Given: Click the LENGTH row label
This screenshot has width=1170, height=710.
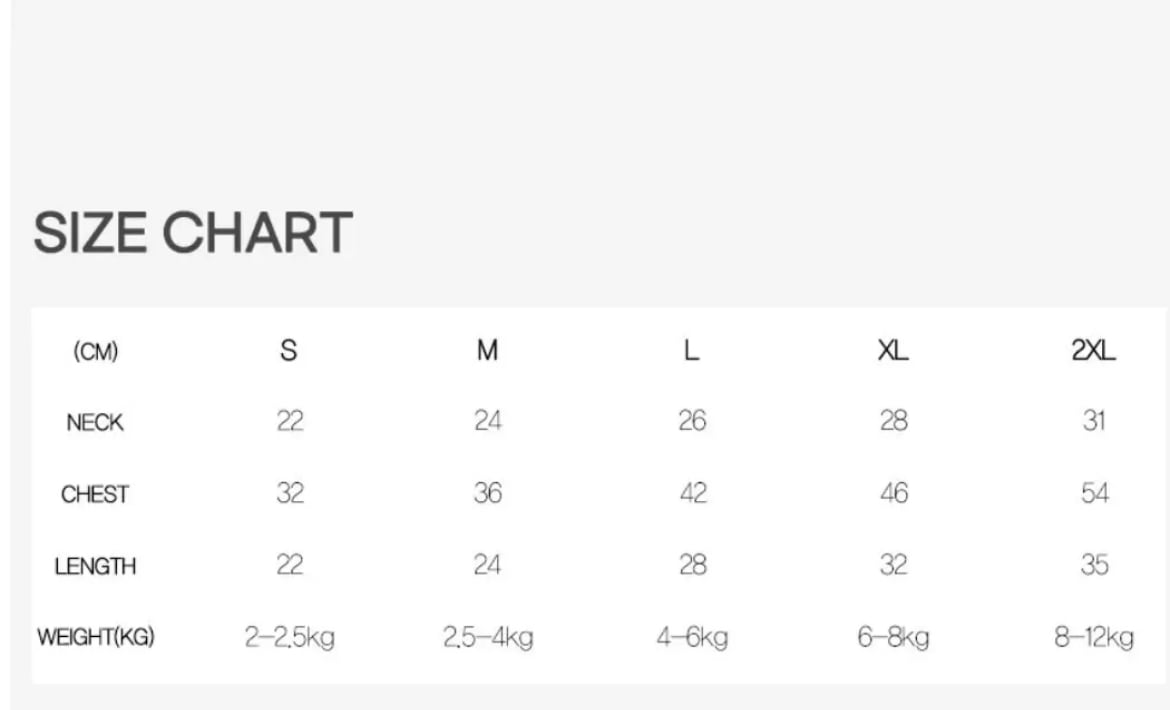Looking at the screenshot, I should 95,566.
